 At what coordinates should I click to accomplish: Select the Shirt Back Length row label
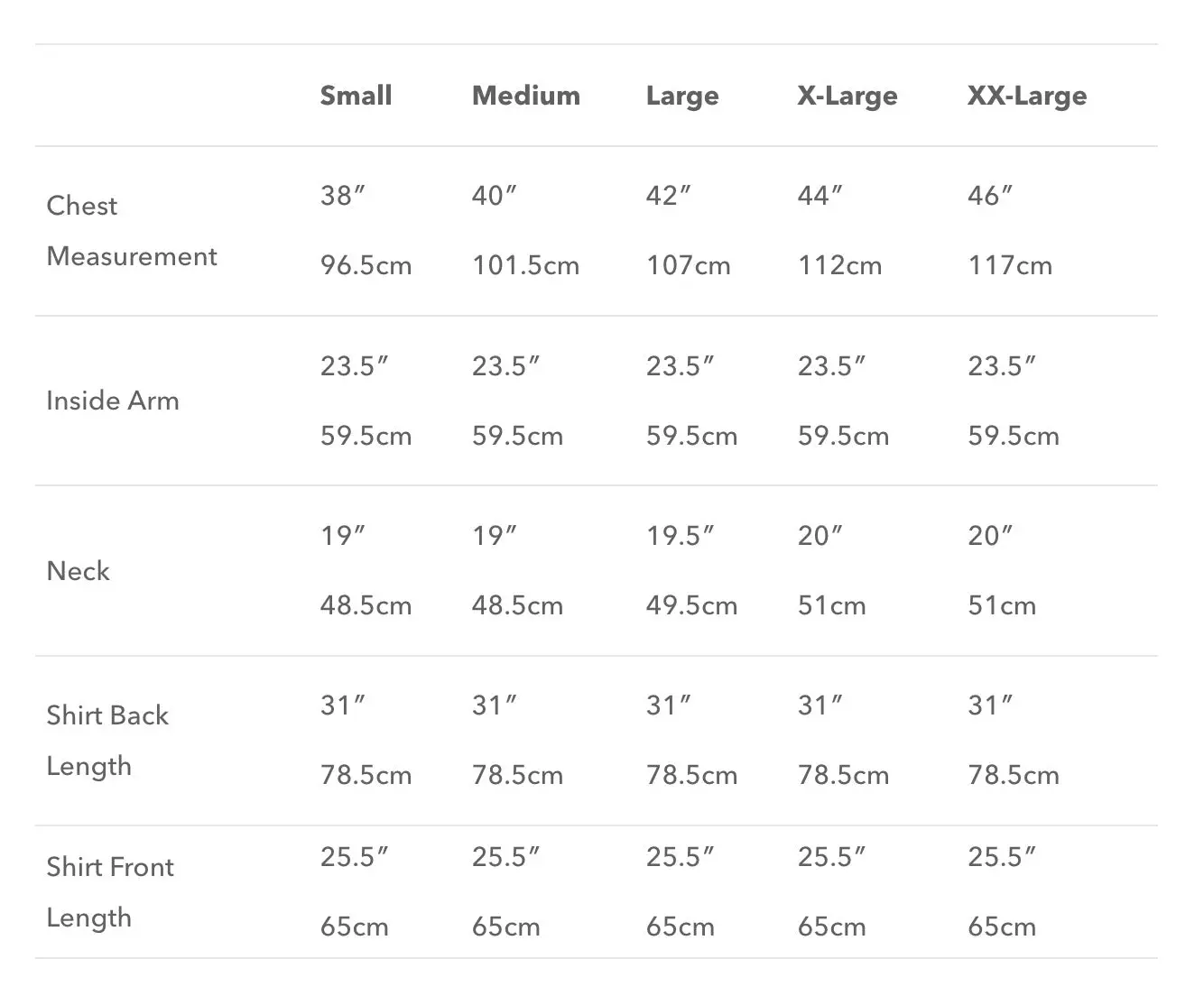pyautogui.click(x=107, y=741)
